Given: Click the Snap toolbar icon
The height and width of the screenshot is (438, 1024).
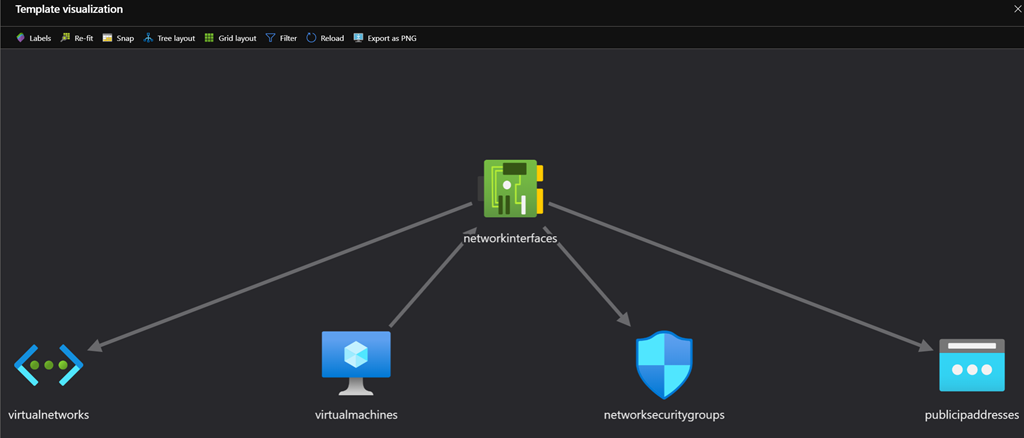Looking at the screenshot, I should (x=108, y=38).
